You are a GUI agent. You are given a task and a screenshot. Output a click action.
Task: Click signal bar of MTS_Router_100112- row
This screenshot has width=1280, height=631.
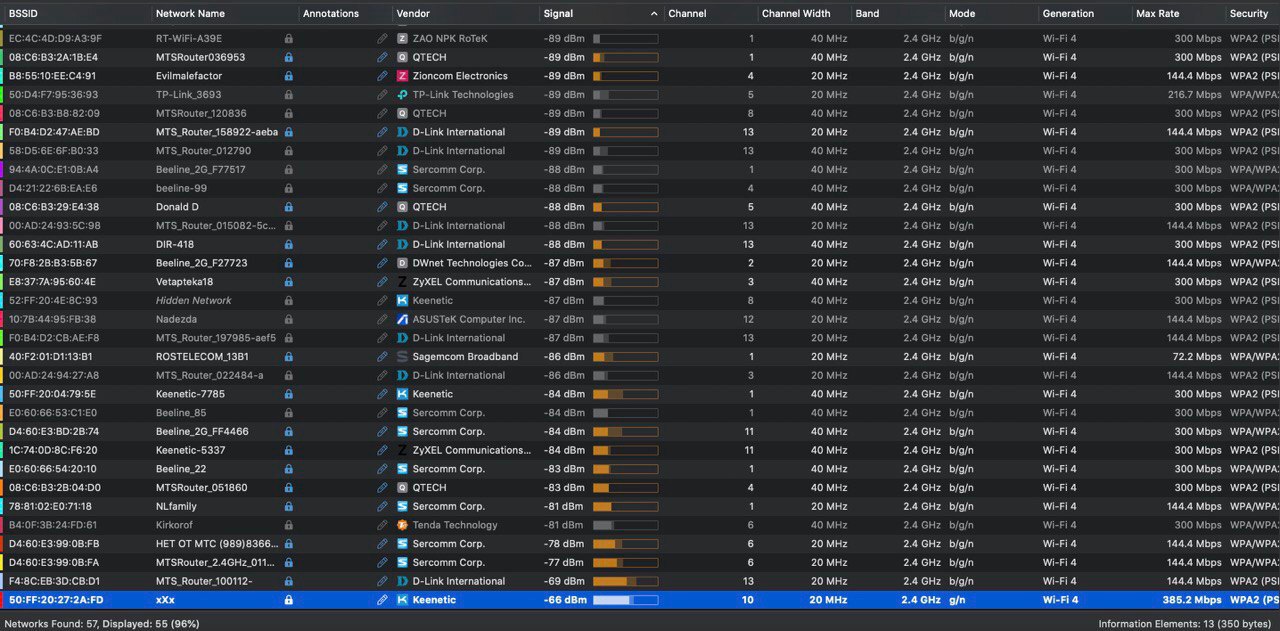click(625, 581)
